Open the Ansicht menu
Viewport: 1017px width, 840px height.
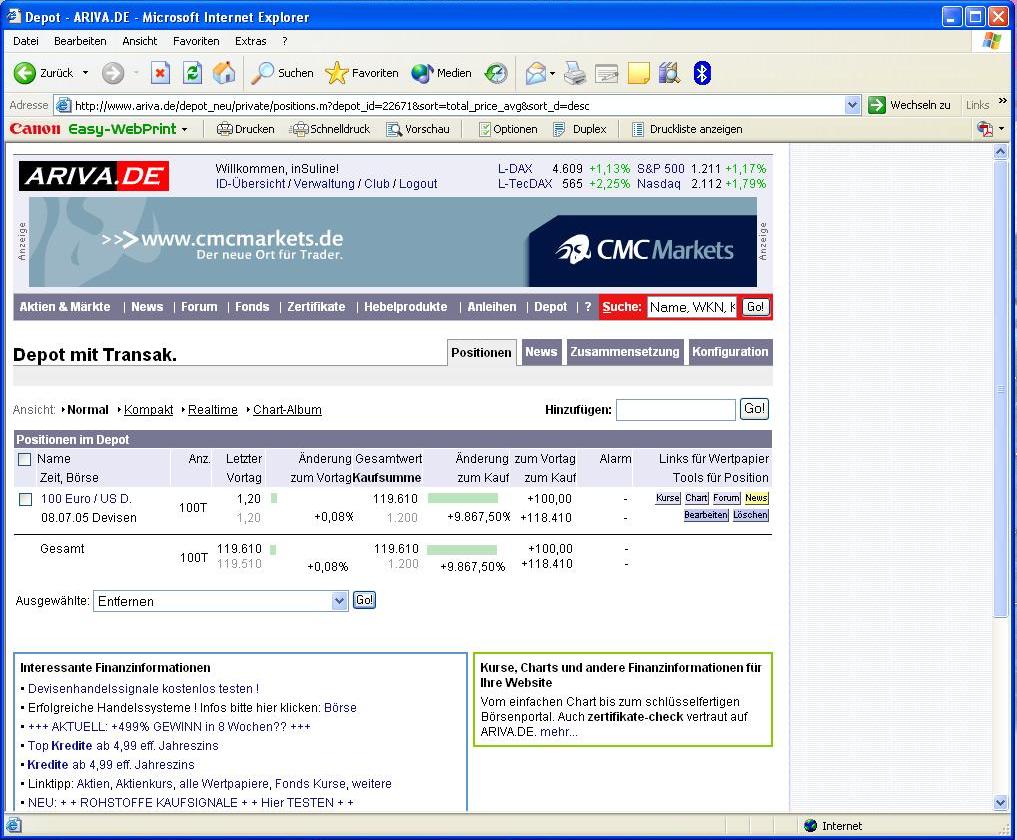point(139,41)
